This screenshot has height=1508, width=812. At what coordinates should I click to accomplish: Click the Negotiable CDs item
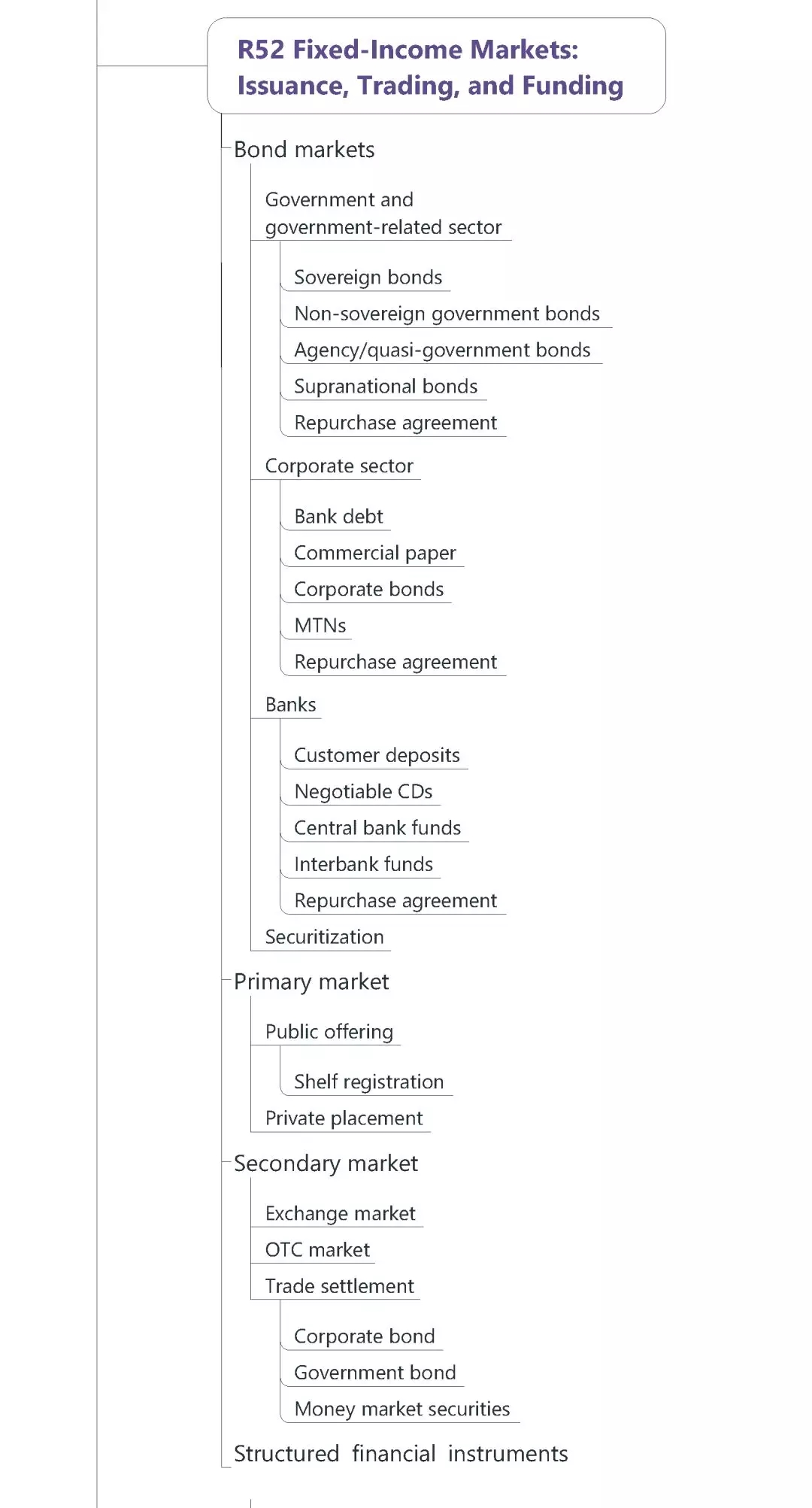363,792
